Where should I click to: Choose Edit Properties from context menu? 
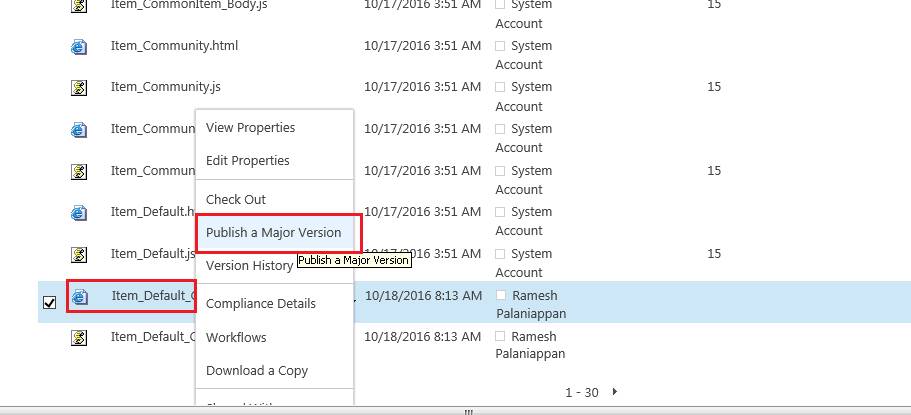248,160
